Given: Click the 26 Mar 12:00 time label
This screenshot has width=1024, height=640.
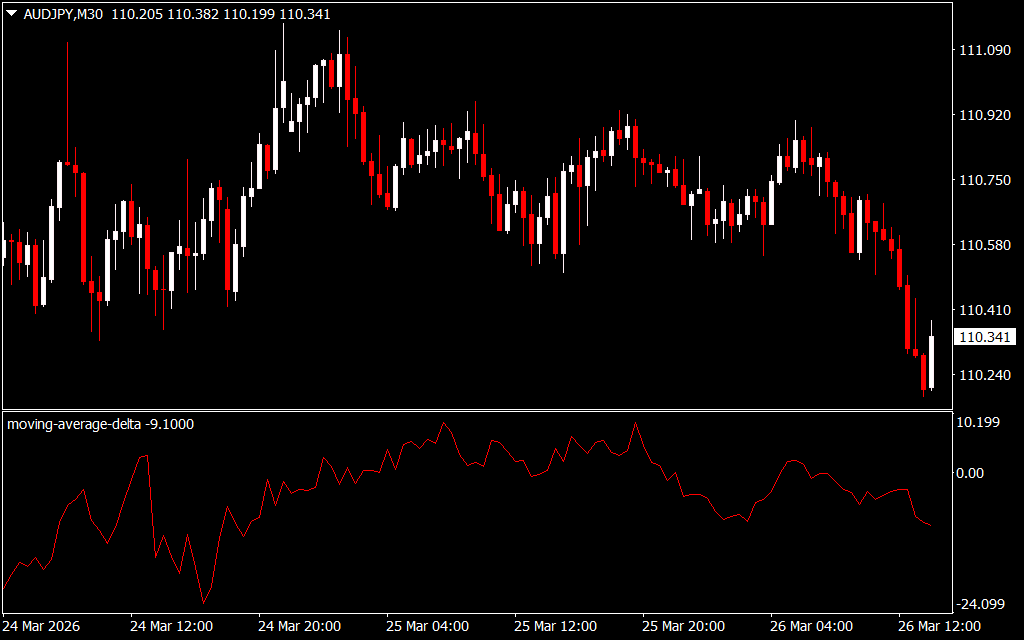Looking at the screenshot, I should [x=940, y=626].
